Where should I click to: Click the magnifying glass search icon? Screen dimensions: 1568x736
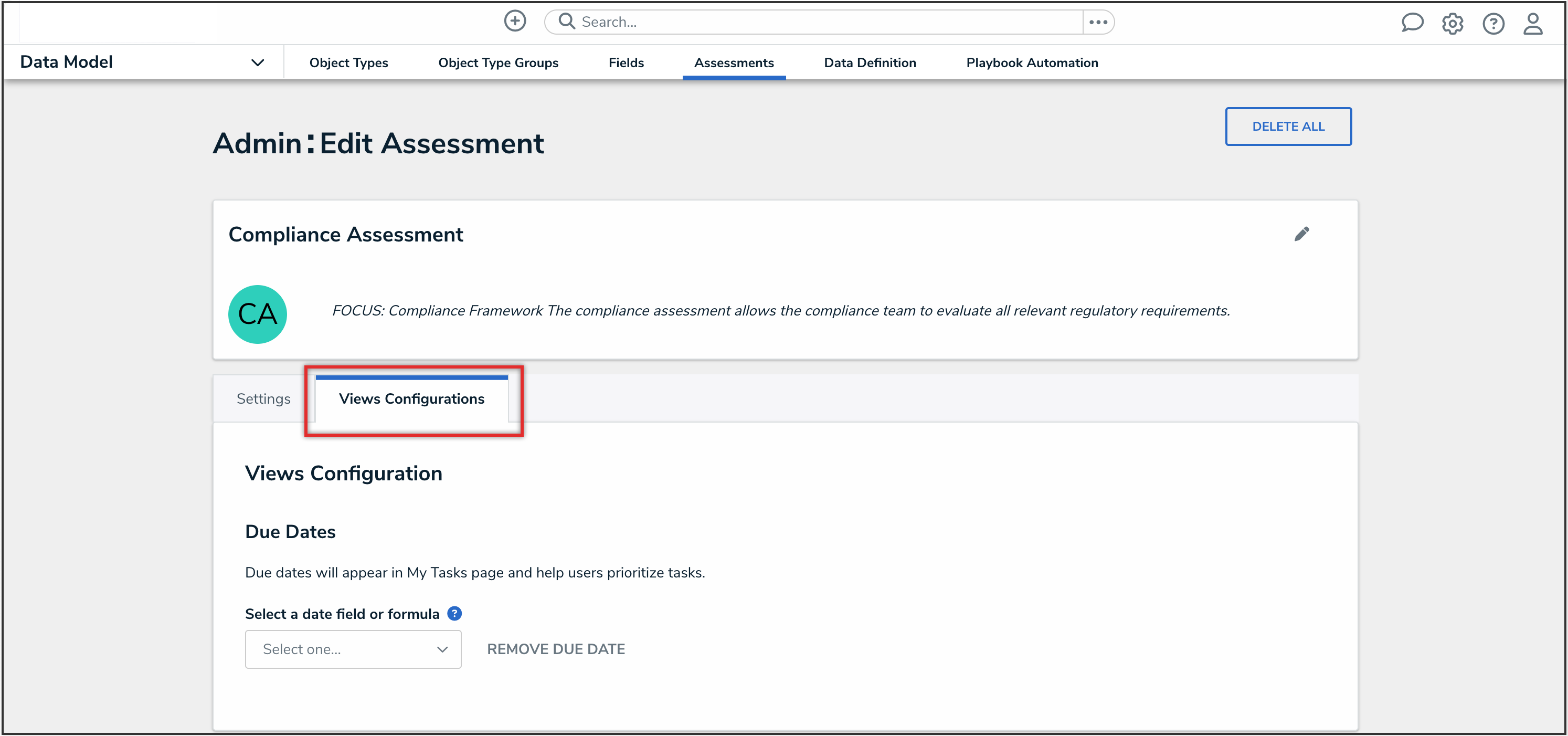coord(566,22)
